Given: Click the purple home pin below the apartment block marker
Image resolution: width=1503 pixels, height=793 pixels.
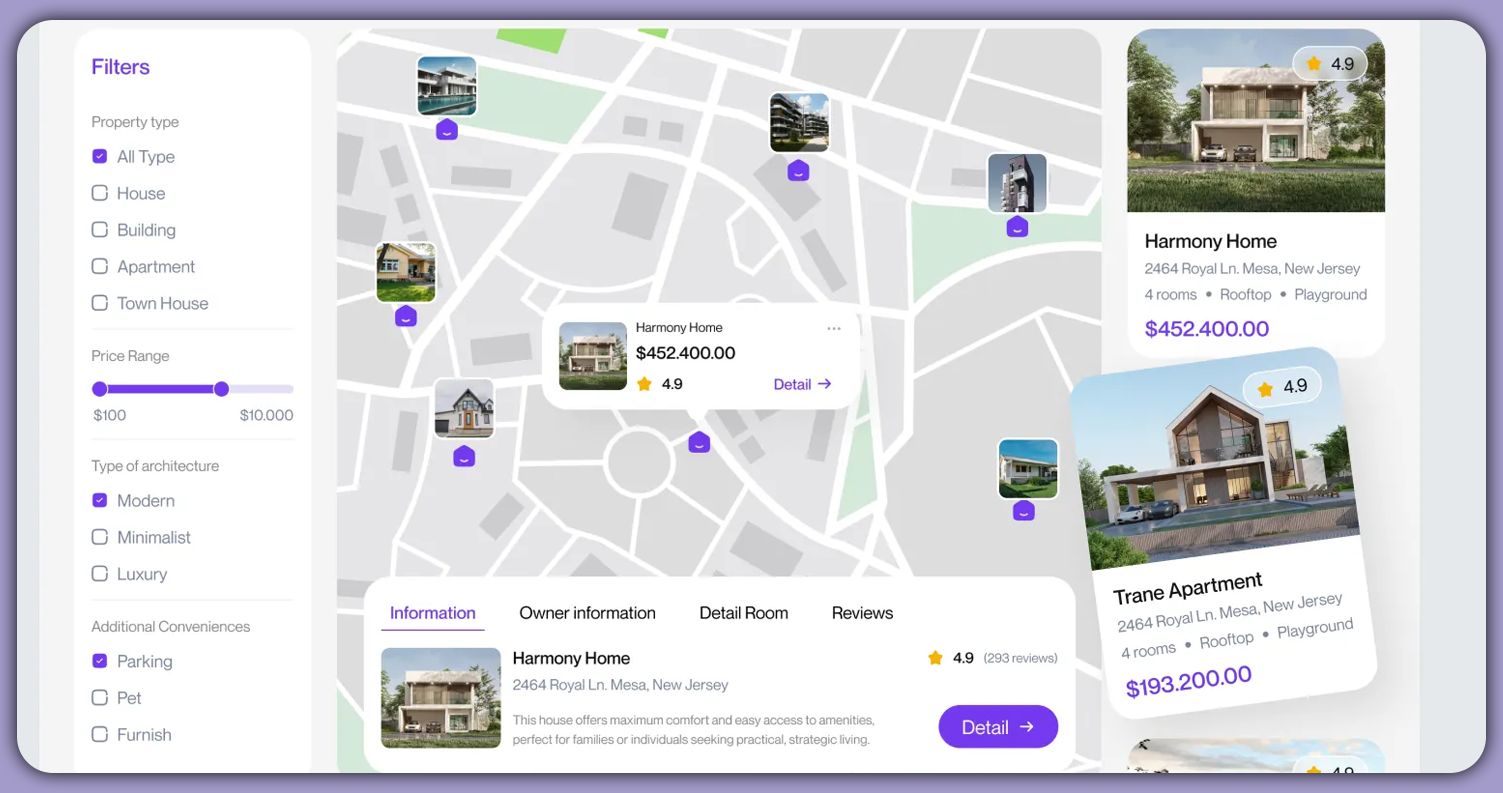Looking at the screenshot, I should pyautogui.click(x=798, y=171).
